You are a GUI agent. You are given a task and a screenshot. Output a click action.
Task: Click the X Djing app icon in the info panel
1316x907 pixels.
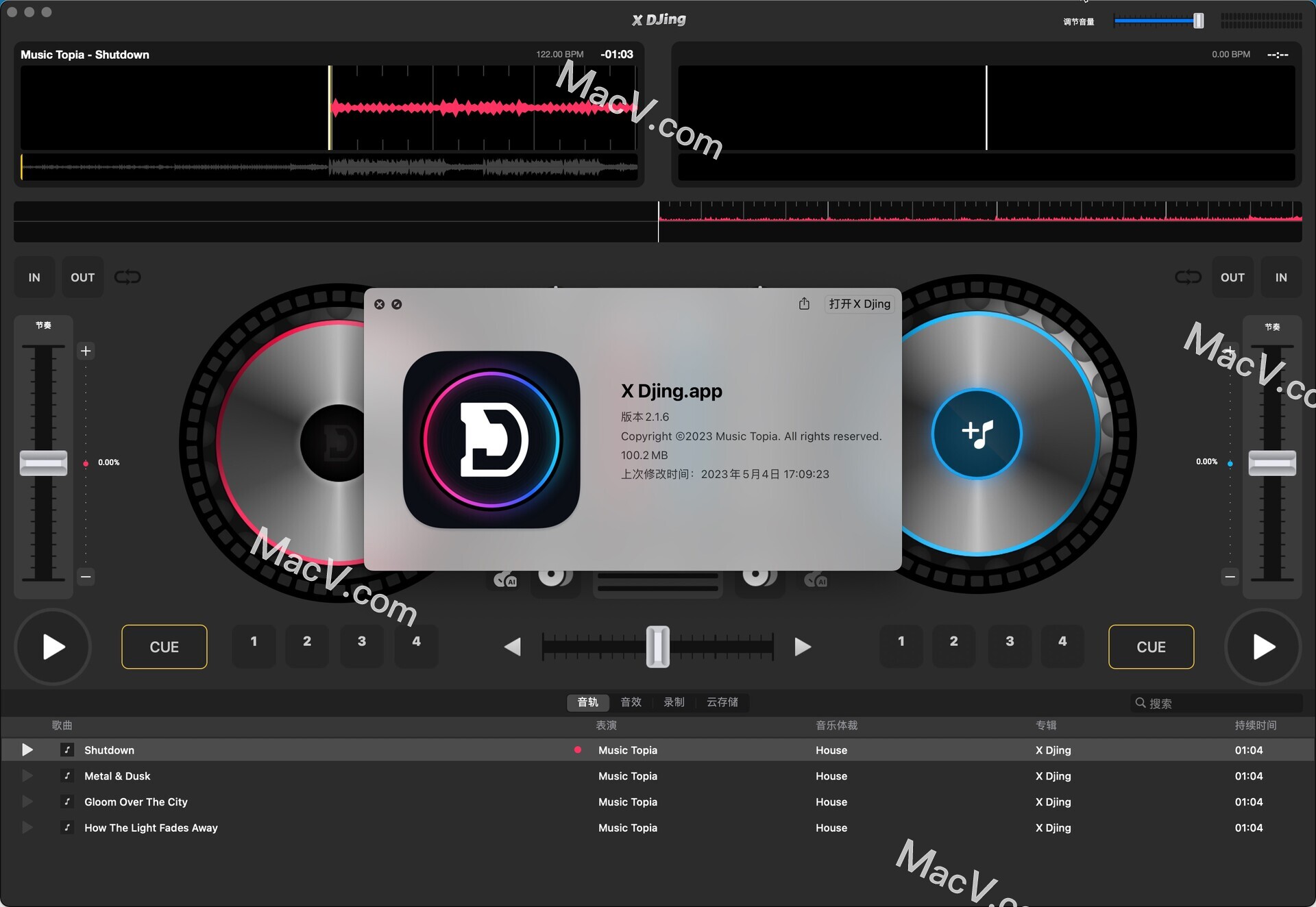[491, 439]
